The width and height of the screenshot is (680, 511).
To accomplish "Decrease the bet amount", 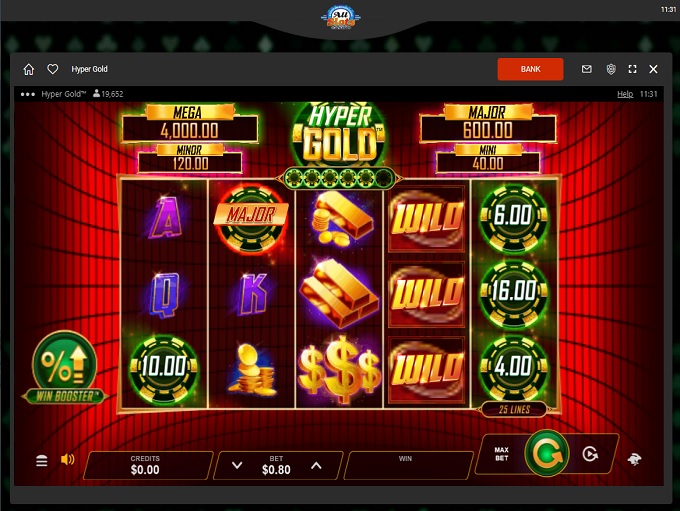I will click(x=237, y=465).
